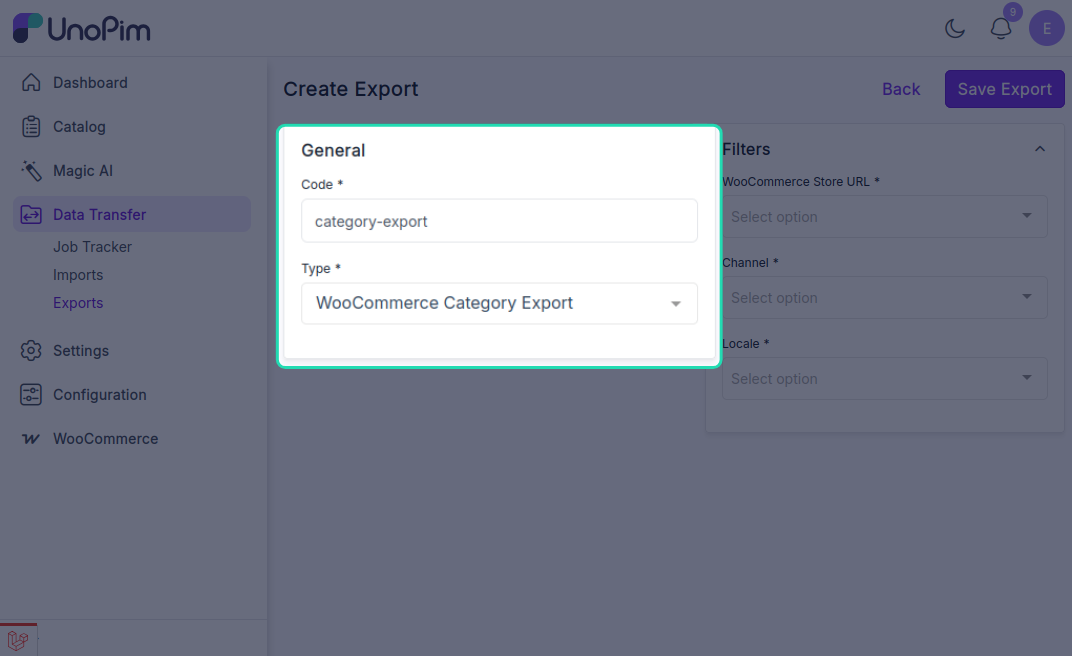The height and width of the screenshot is (656, 1072).
Task: Click the Settings gear icon
Action: pos(31,351)
